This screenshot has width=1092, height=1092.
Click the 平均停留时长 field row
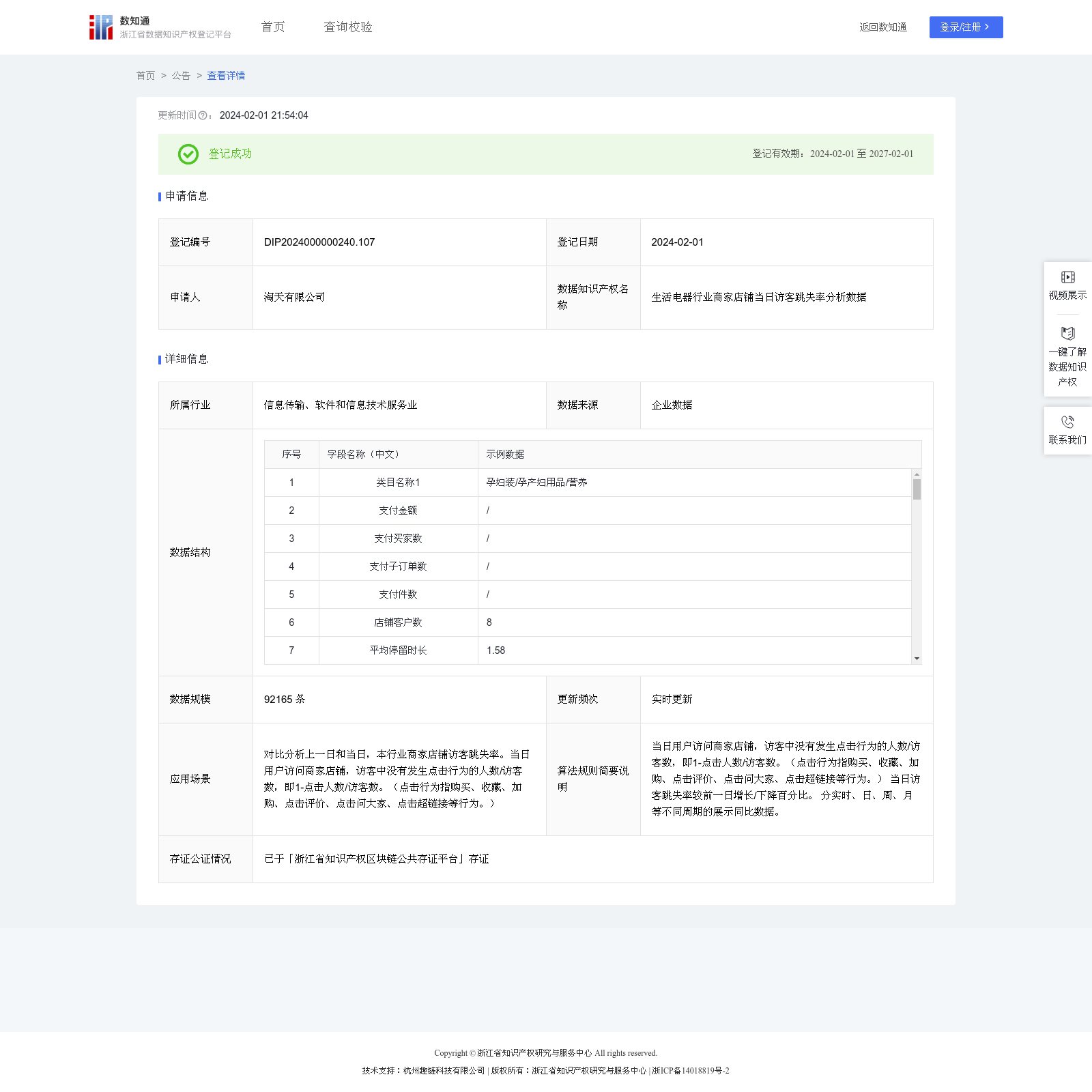pyautogui.click(x=398, y=650)
